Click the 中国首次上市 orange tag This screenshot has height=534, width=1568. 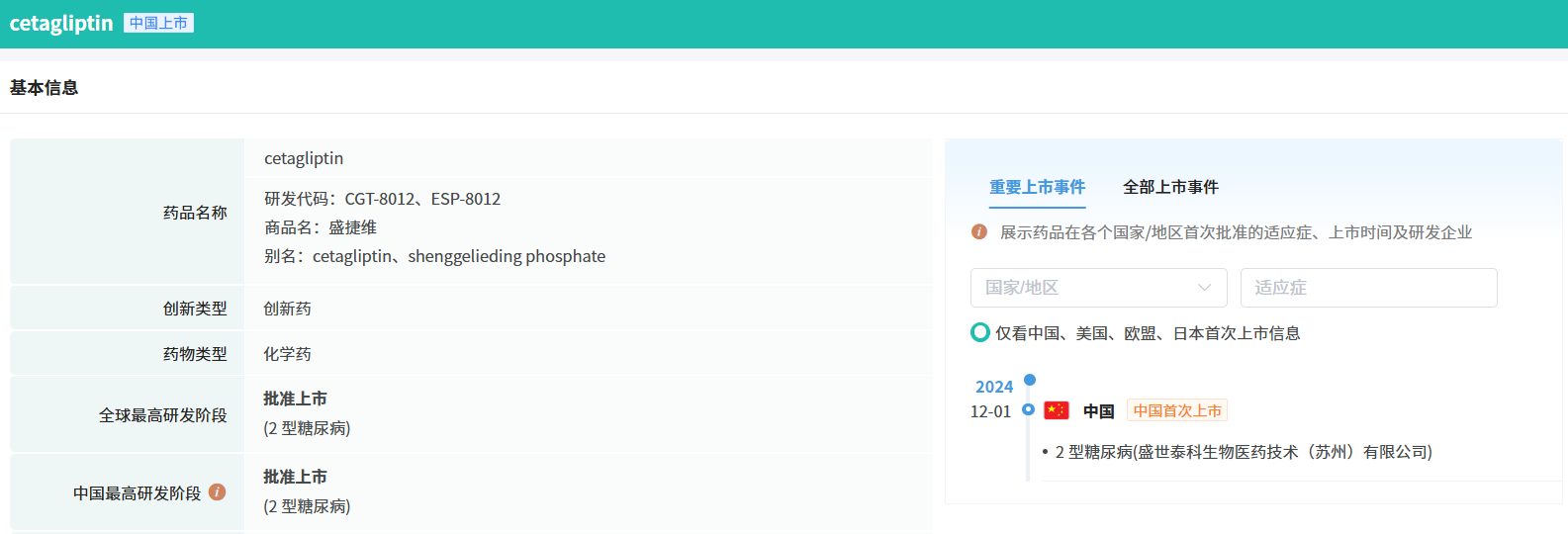click(1177, 410)
